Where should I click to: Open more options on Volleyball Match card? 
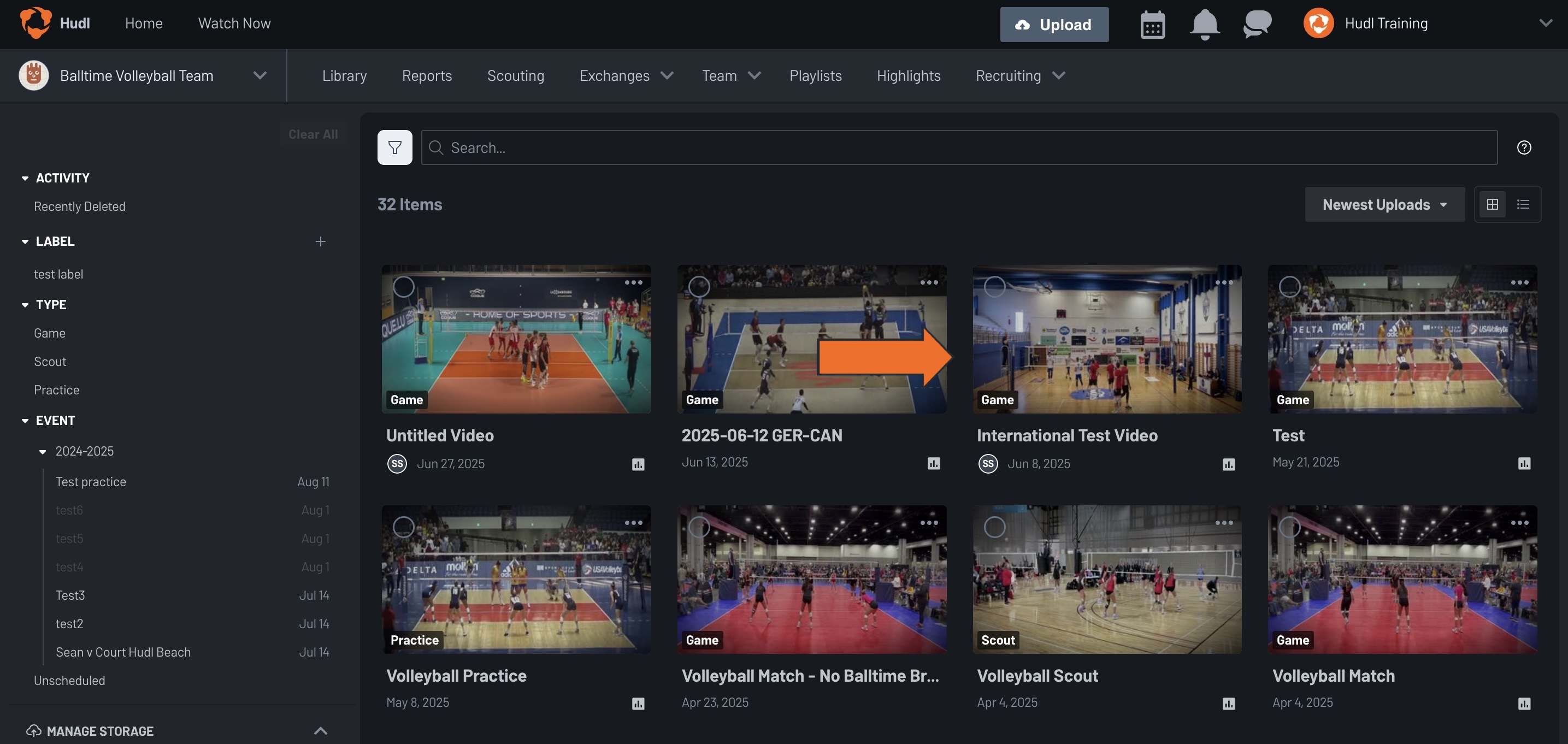coord(1519,523)
